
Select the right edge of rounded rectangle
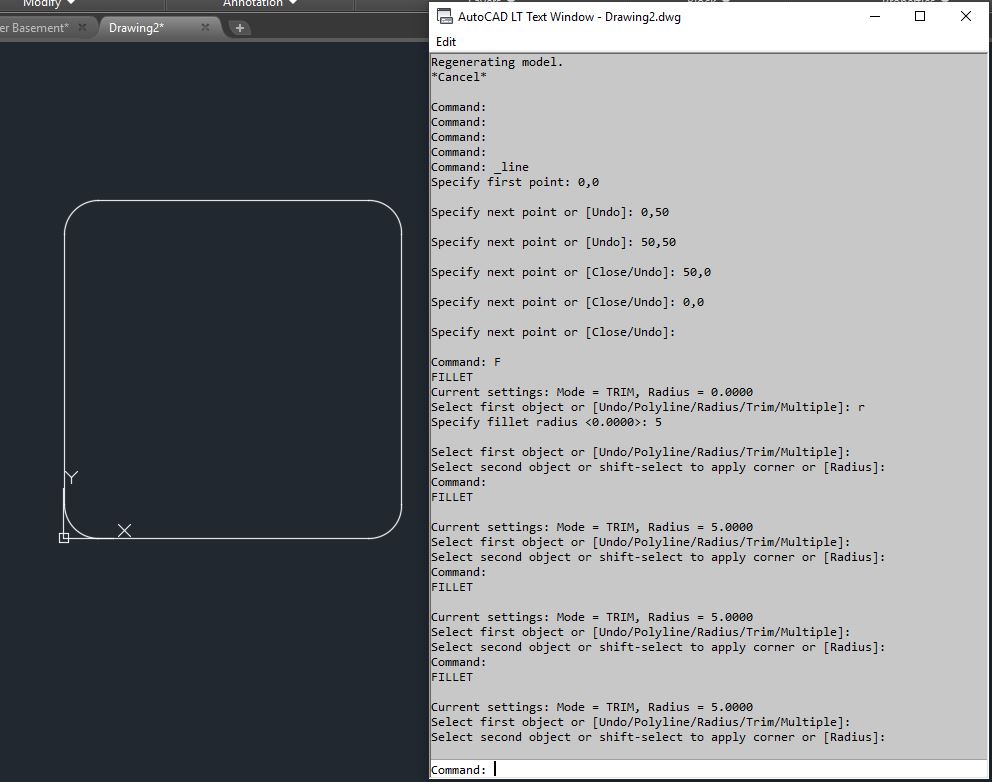coord(401,369)
